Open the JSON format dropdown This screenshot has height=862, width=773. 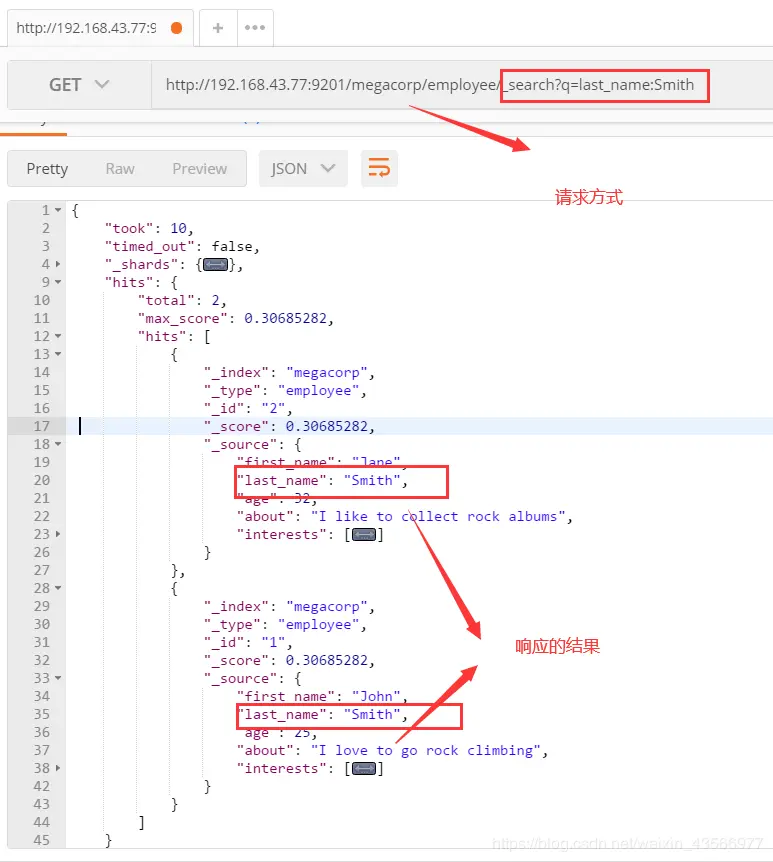(303, 168)
